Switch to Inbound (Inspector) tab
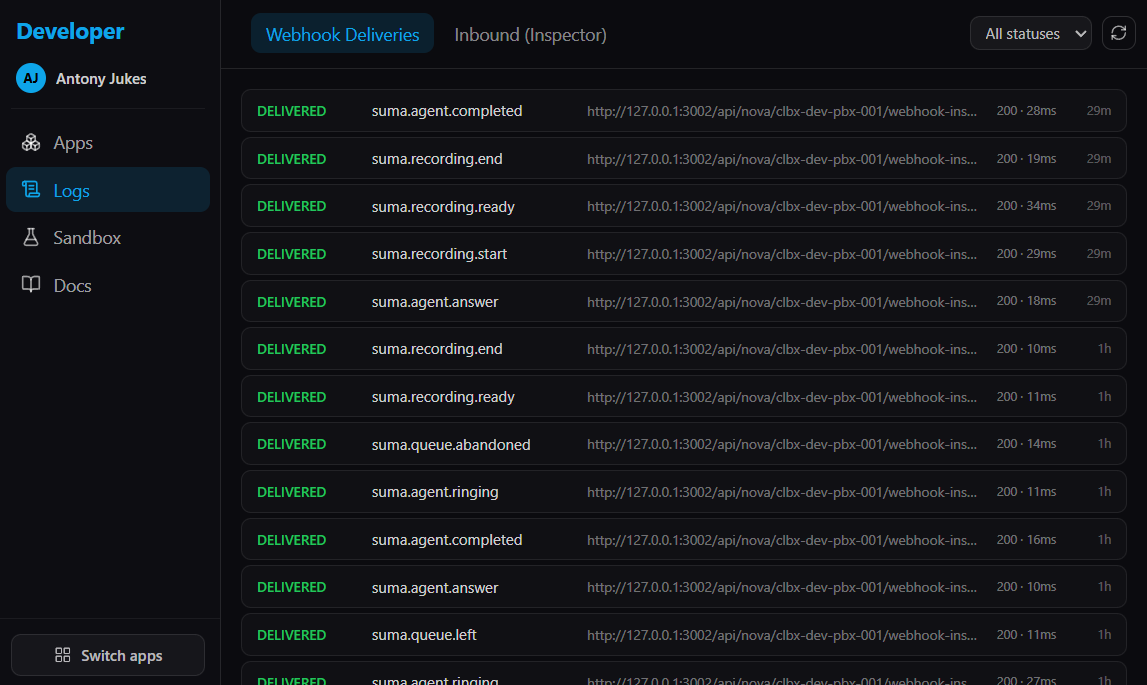 coord(530,34)
